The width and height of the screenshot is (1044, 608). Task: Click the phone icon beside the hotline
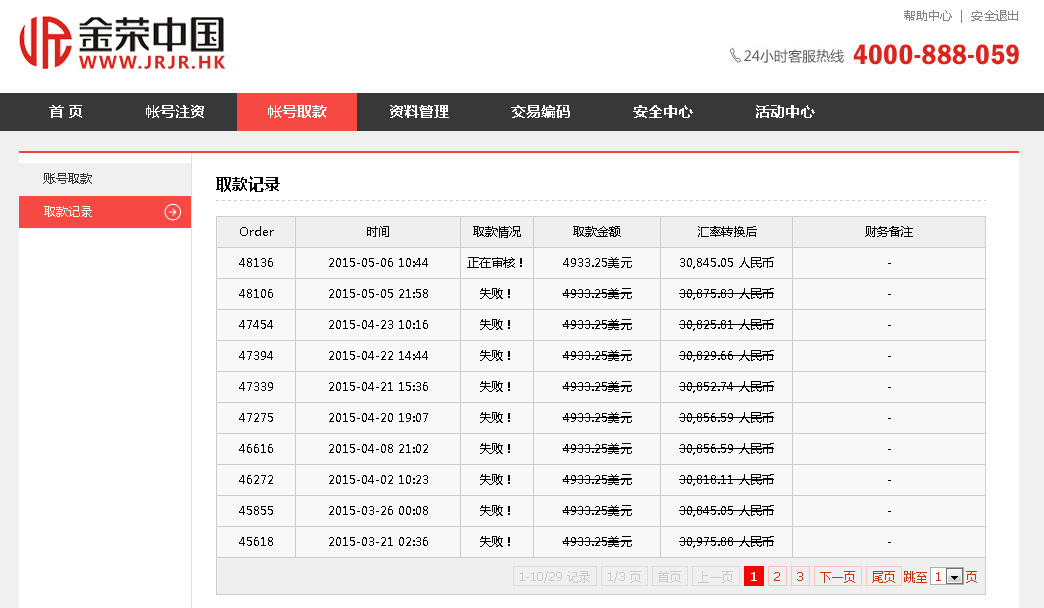coord(735,55)
